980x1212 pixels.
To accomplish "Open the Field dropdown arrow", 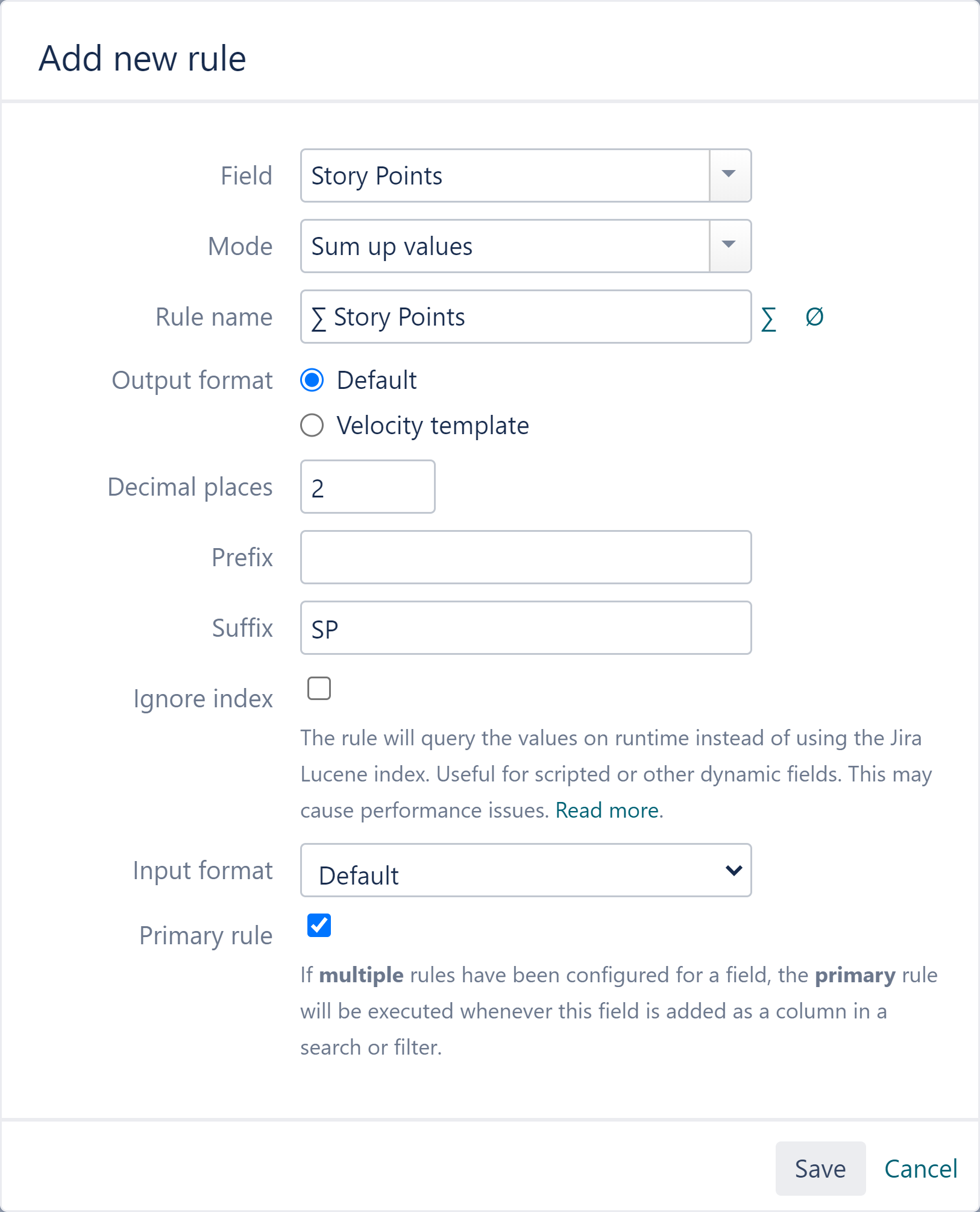I will (729, 175).
